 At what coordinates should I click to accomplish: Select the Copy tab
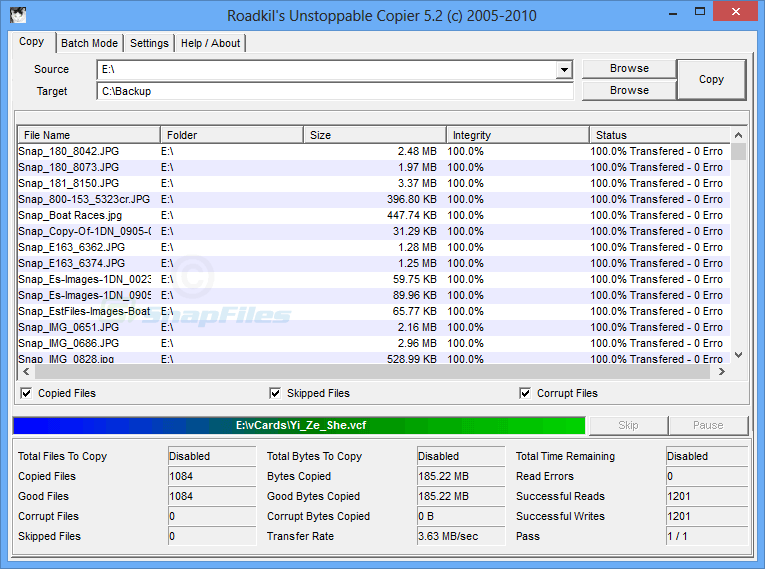click(32, 42)
